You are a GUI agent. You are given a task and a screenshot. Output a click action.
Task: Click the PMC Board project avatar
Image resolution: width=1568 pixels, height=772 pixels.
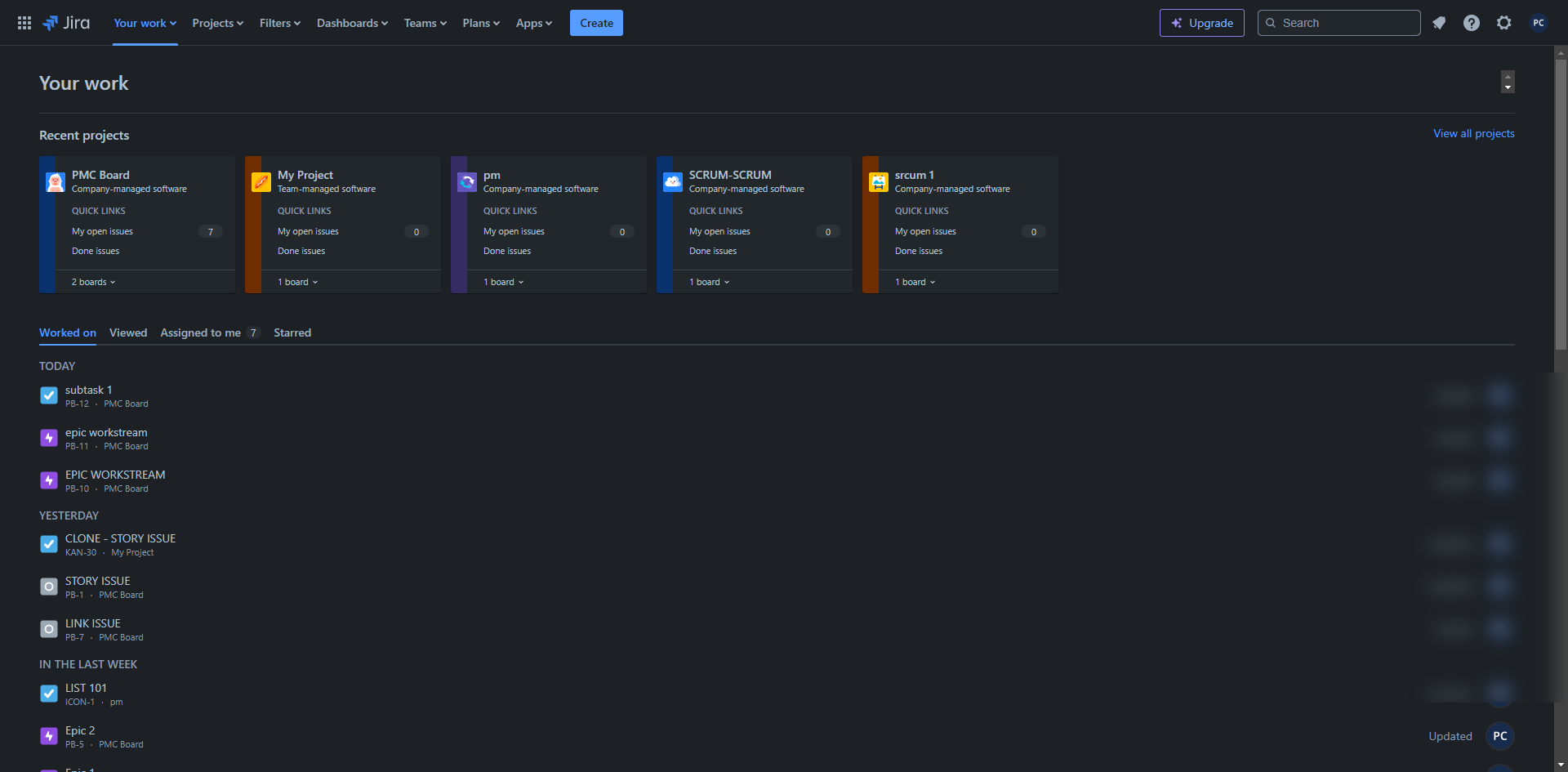56,182
